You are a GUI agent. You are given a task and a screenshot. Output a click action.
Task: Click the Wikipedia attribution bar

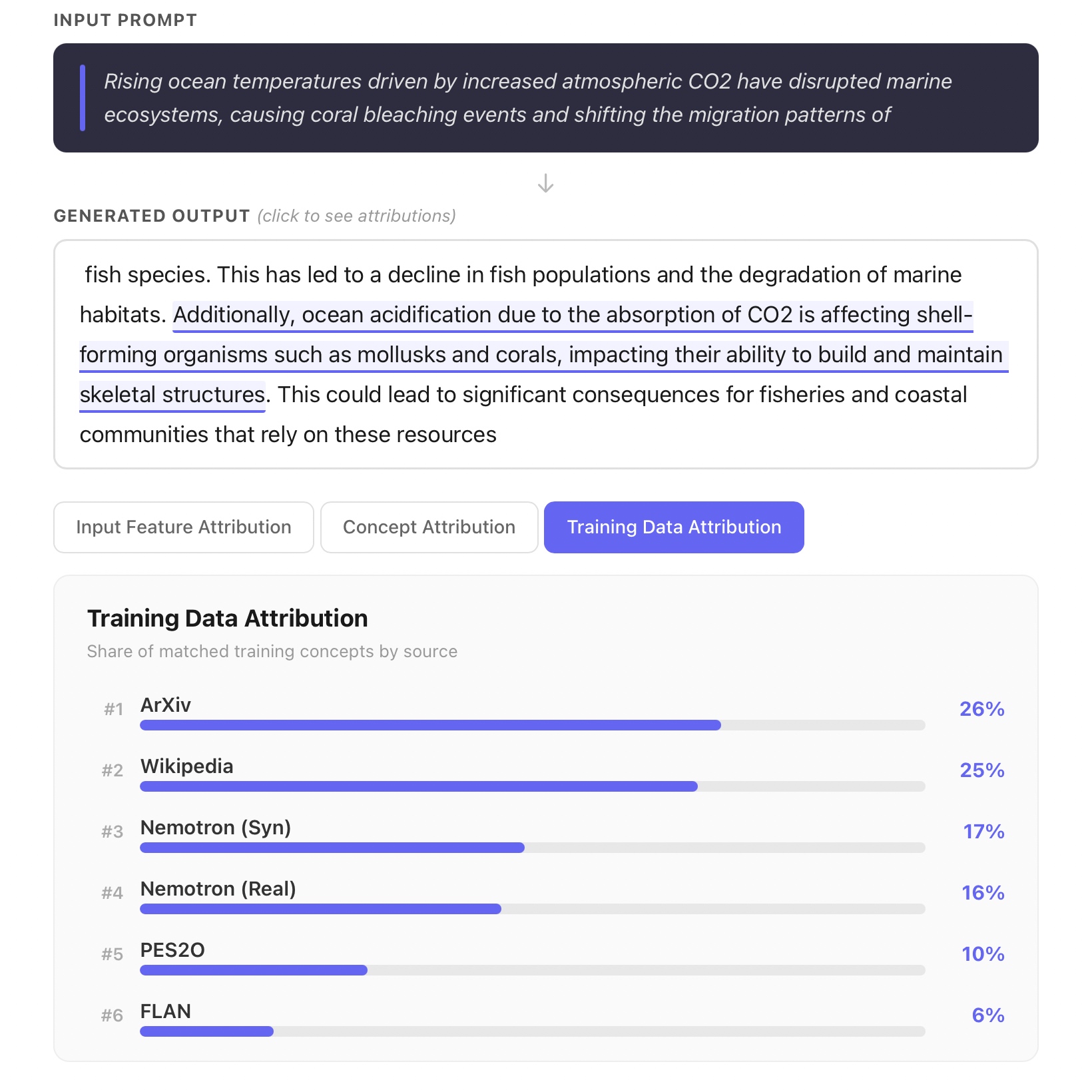532,786
